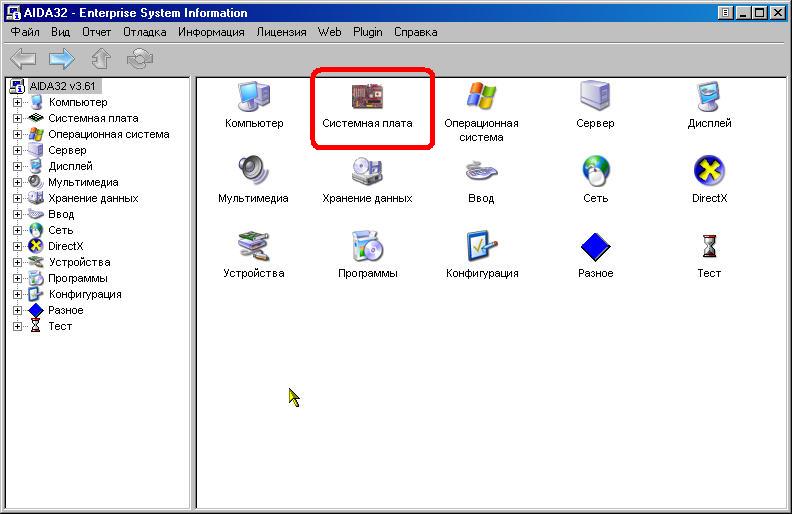Viewport: 792px width, 514px height.
Task: Open the Компьютер icon in main pane
Action: 254,98
